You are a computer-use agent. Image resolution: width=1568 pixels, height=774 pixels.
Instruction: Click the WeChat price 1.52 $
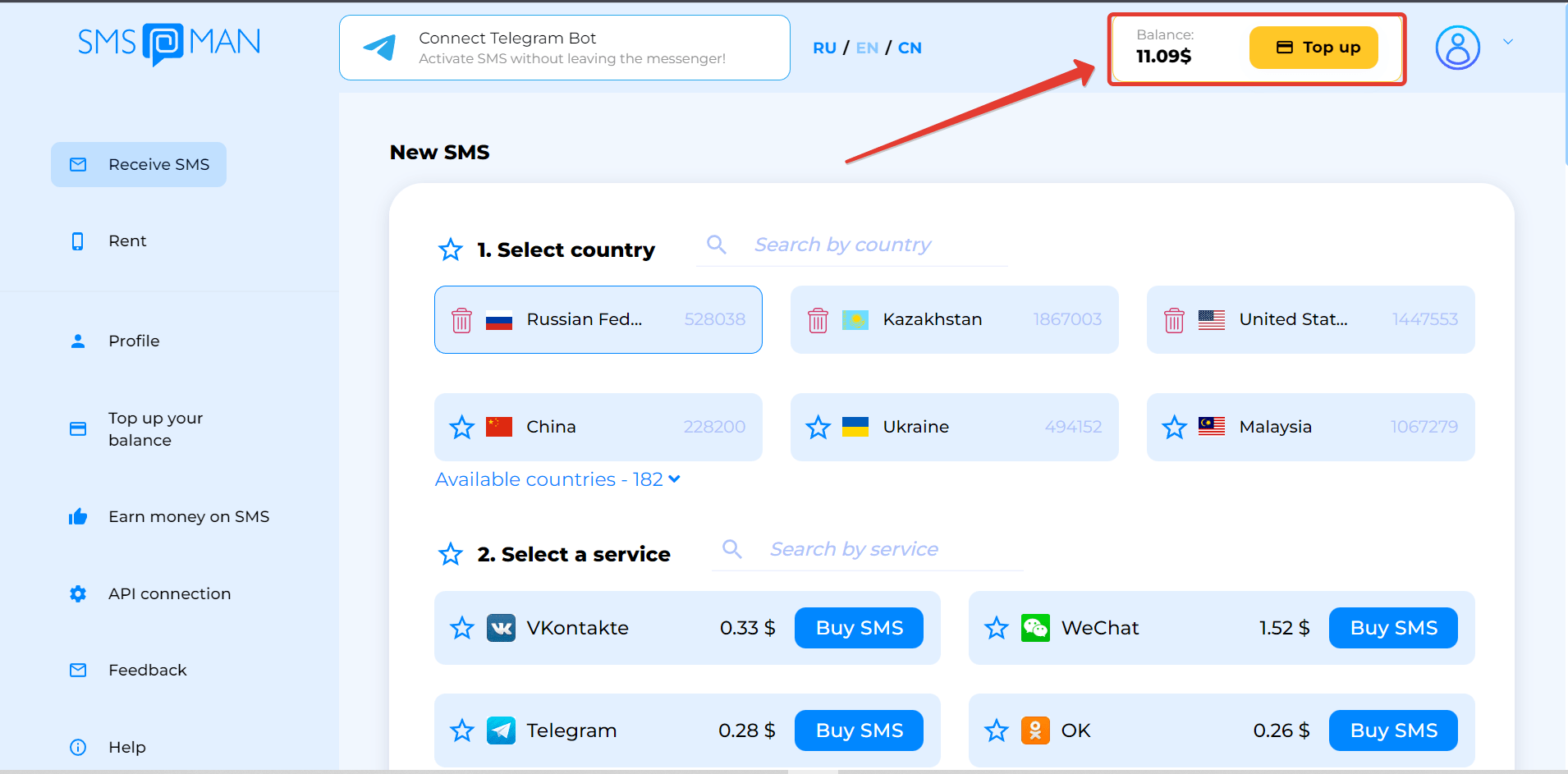(x=1284, y=628)
